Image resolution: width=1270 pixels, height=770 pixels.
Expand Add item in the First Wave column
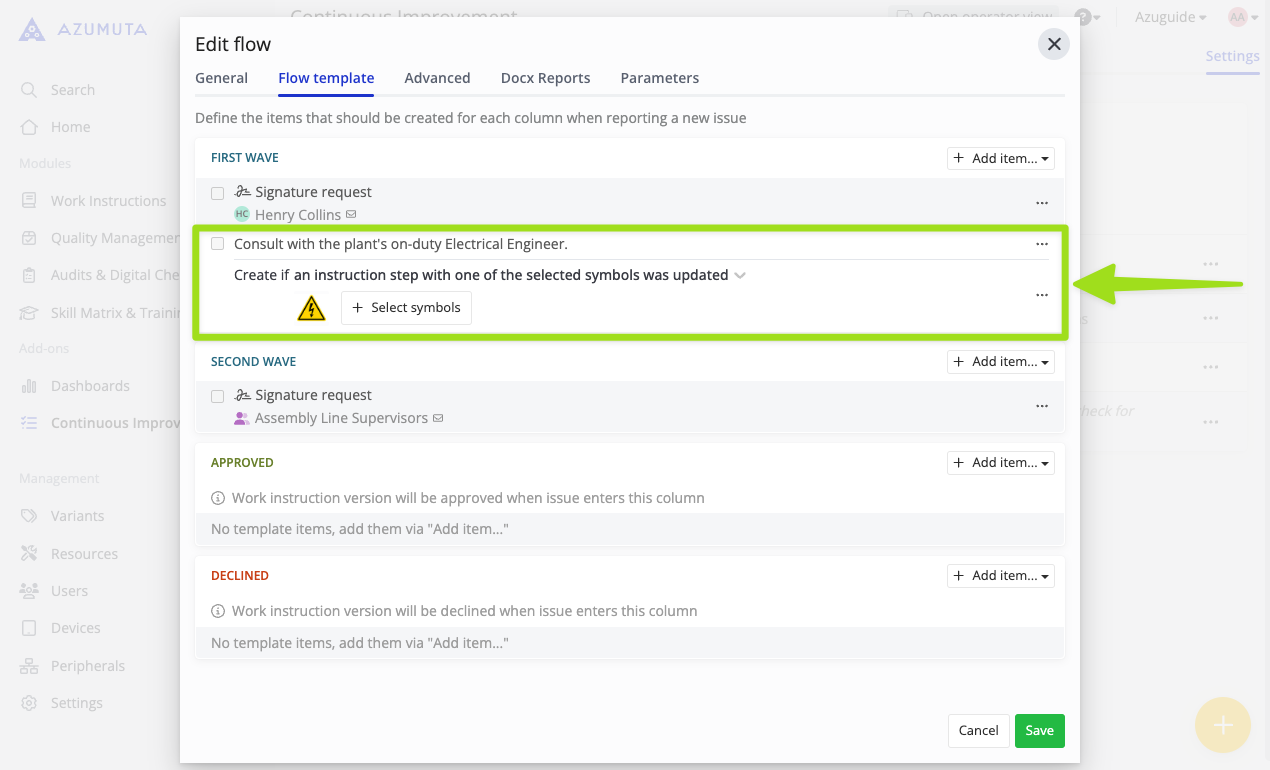1000,158
